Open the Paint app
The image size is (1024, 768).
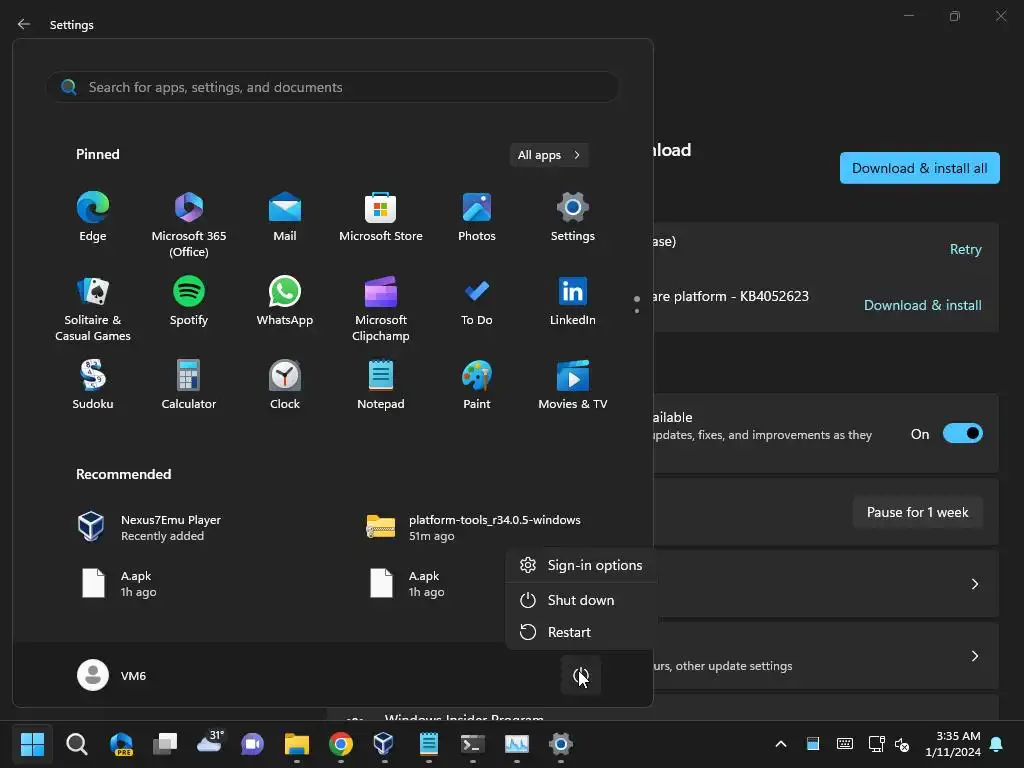[x=477, y=385]
